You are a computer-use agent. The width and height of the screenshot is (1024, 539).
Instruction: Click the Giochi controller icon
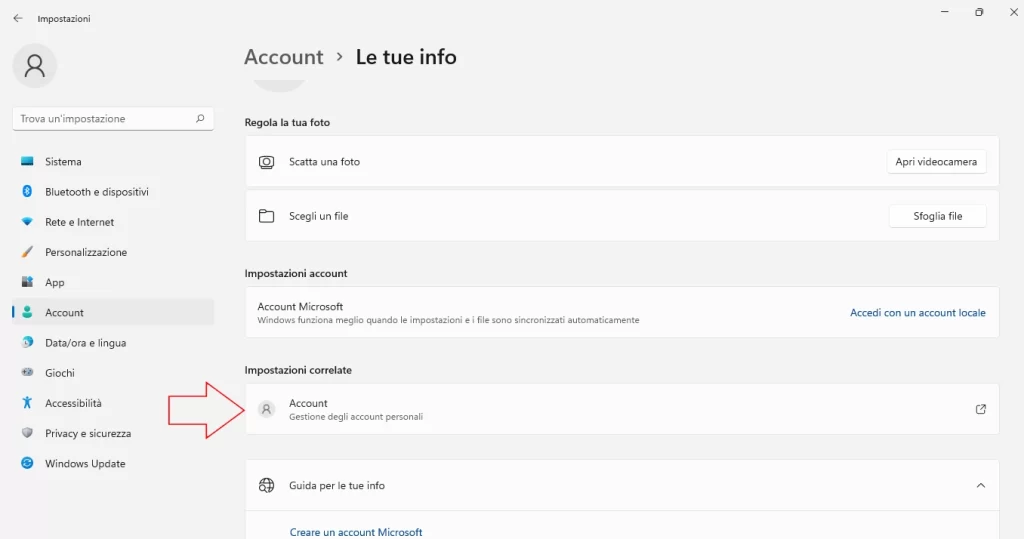pyautogui.click(x=27, y=372)
